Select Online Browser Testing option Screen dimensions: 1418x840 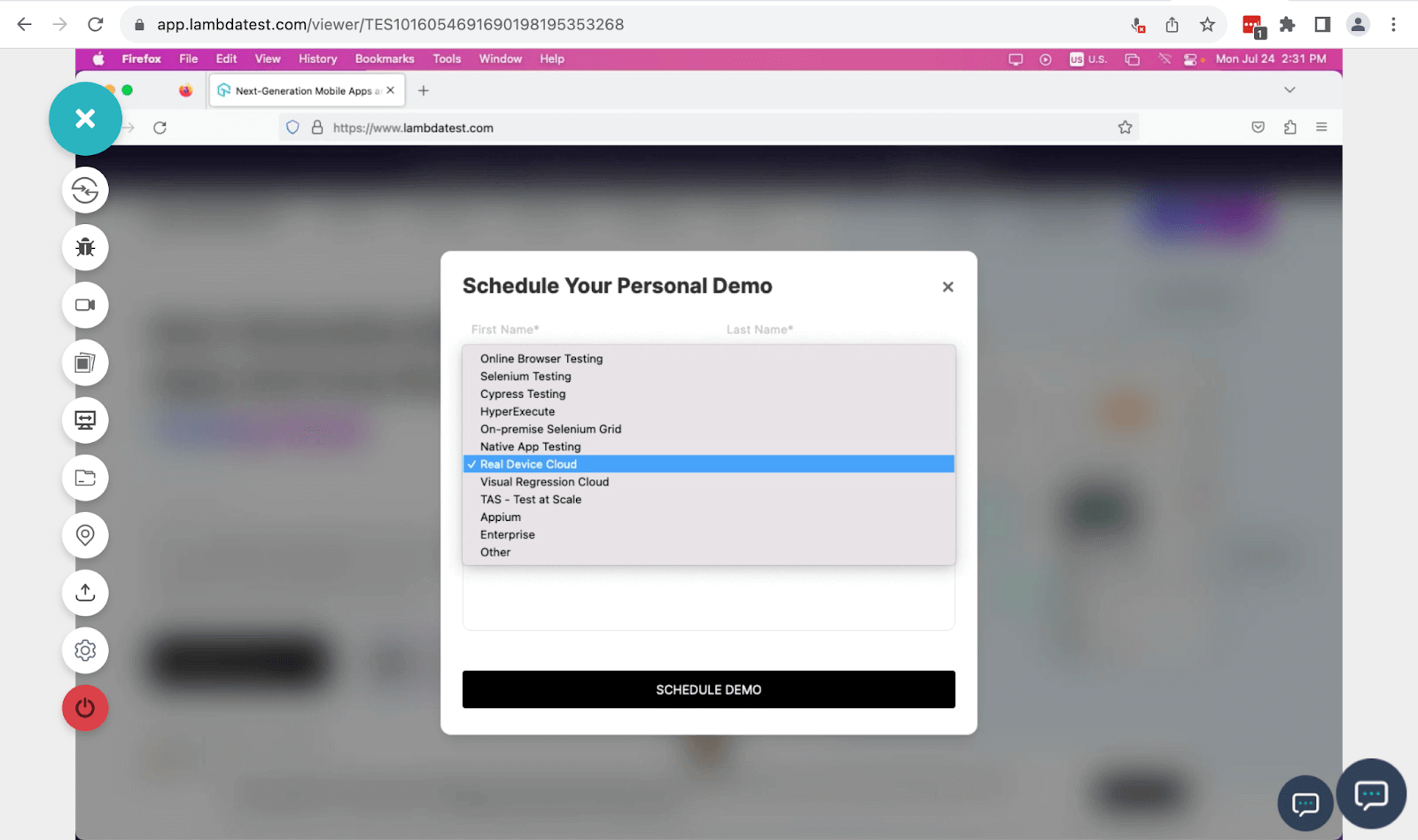(541, 359)
